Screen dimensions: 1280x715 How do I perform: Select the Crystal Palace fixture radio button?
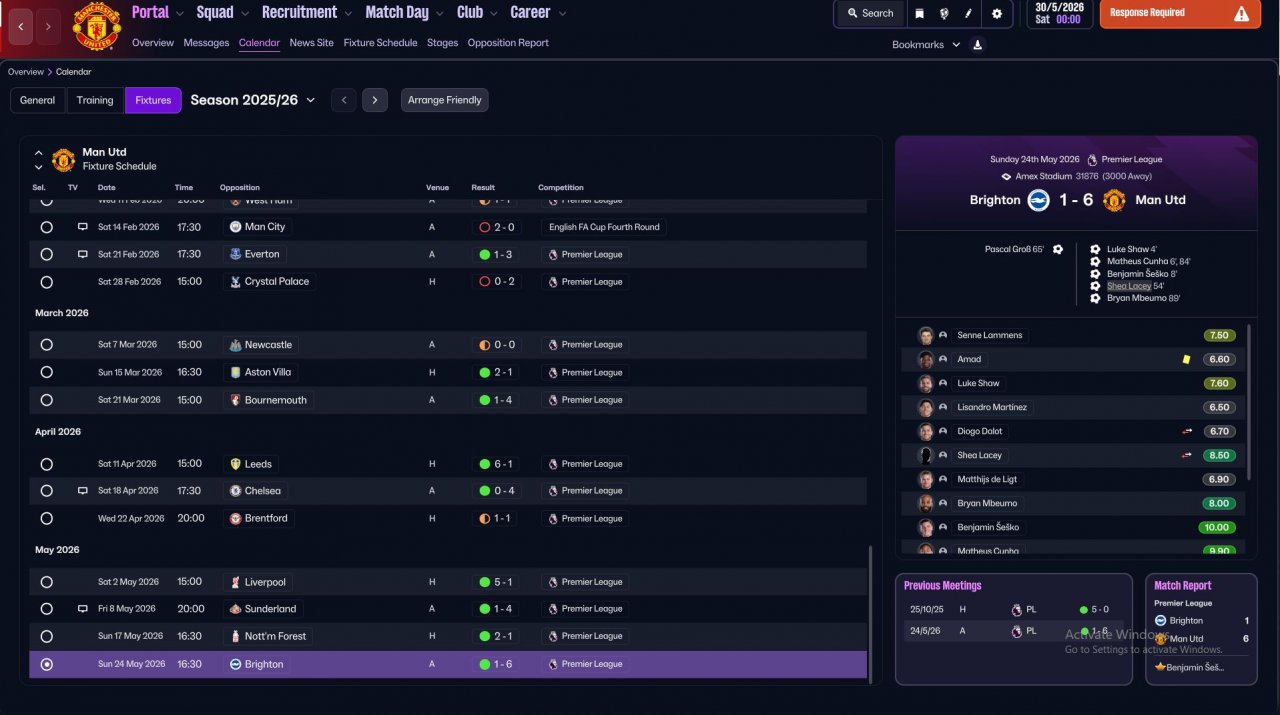46,282
